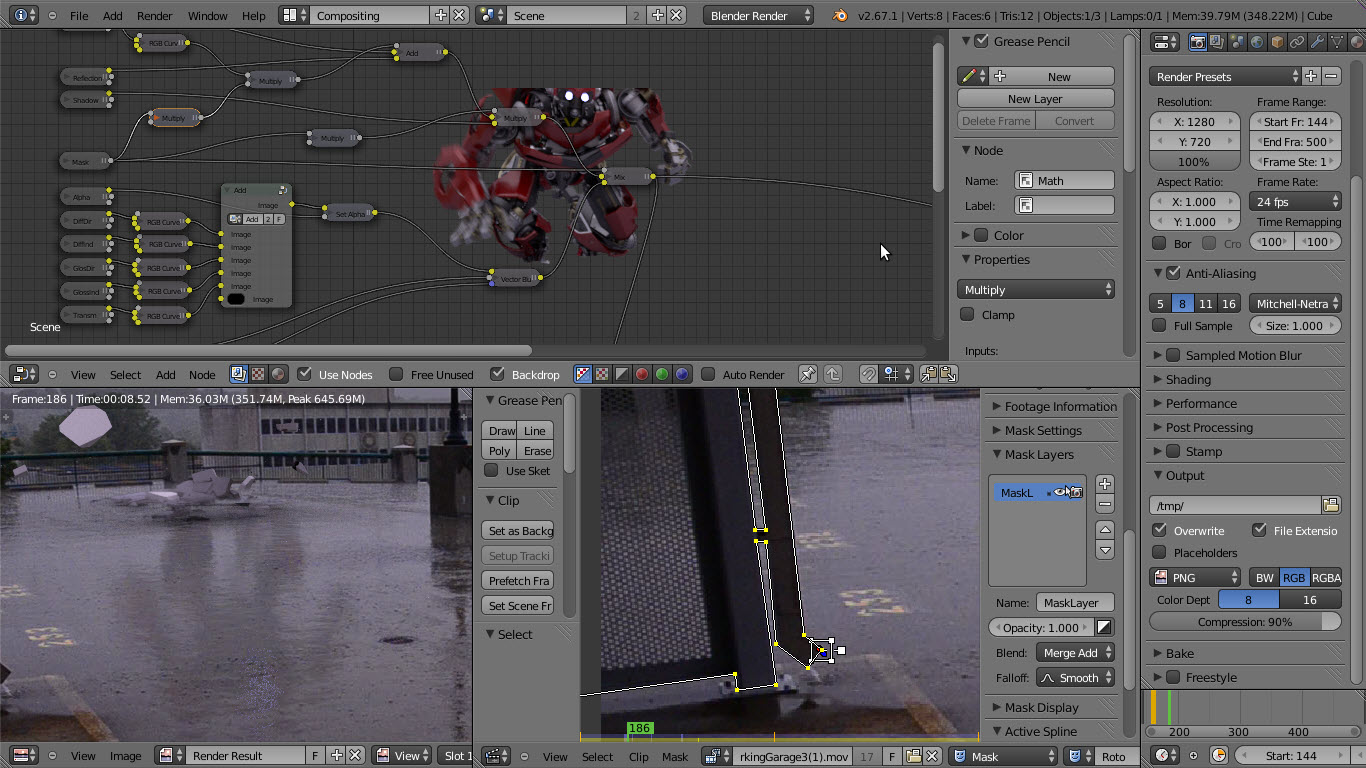This screenshot has width=1366, height=768.
Task: Open Mask menu in clip editor header
Action: (675, 757)
